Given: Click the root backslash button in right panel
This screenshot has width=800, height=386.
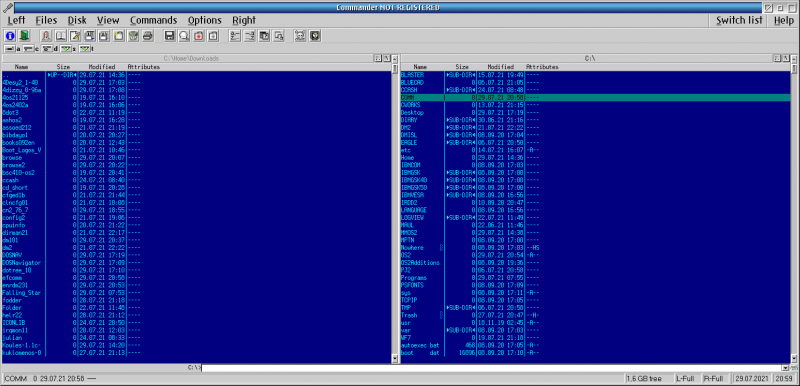Looking at the screenshot, I should 786,58.
